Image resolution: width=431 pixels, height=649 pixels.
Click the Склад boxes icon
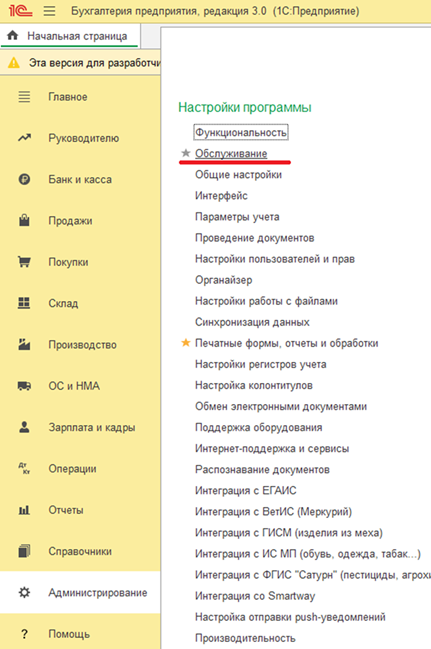[24, 303]
